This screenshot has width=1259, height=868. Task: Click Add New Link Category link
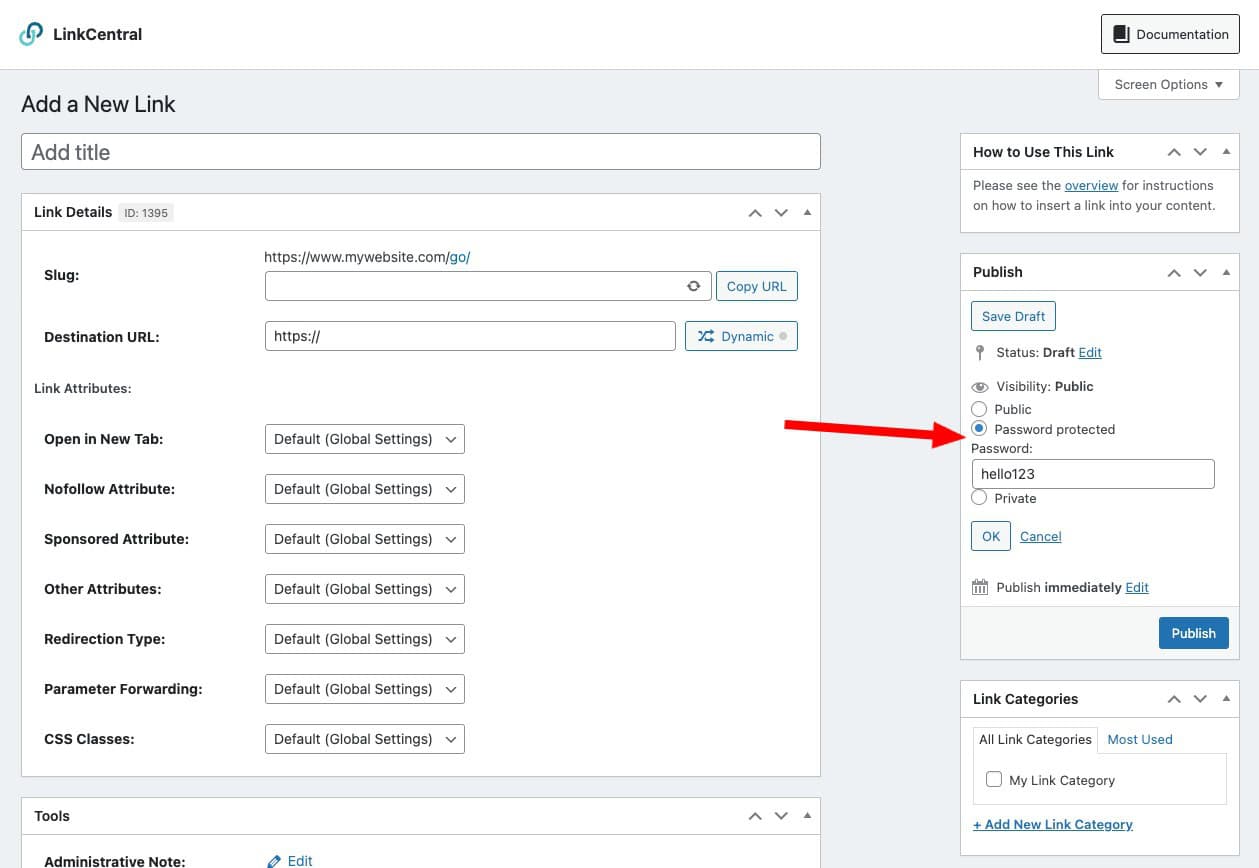click(1052, 824)
